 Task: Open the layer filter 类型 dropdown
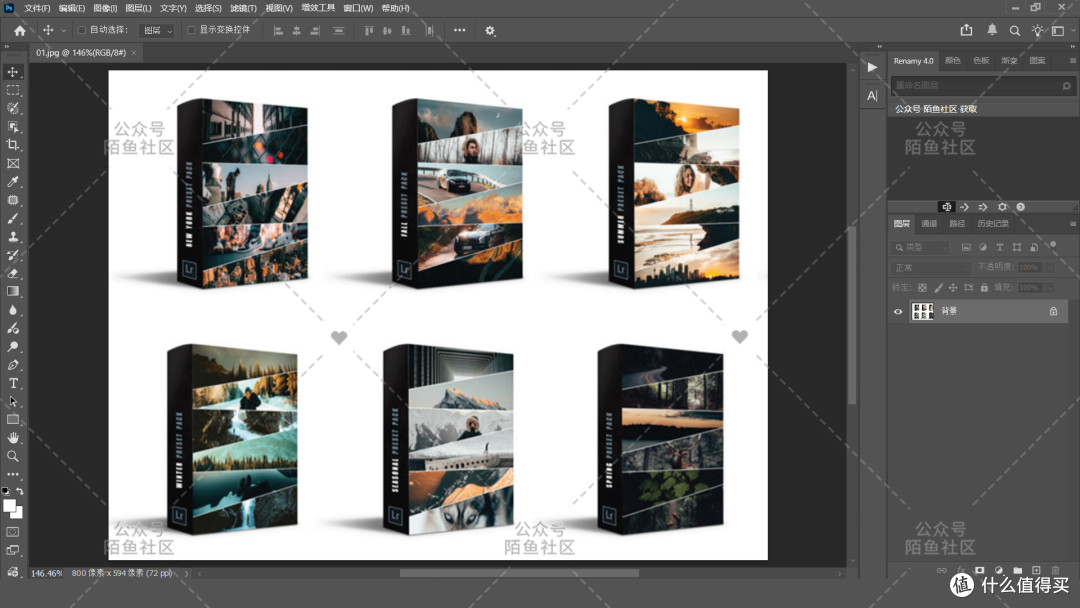click(x=920, y=247)
